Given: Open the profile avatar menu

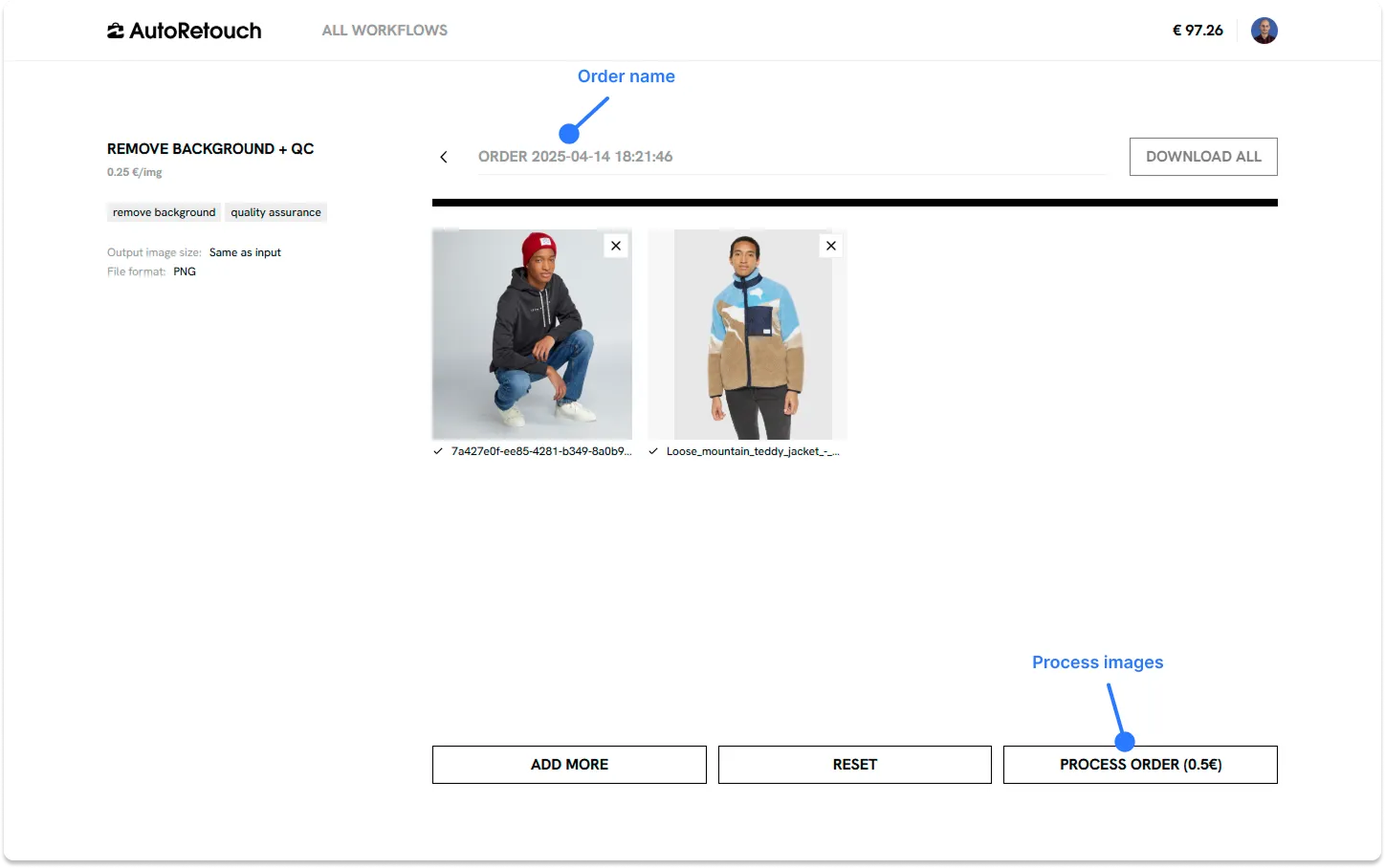Looking at the screenshot, I should click(x=1264, y=30).
